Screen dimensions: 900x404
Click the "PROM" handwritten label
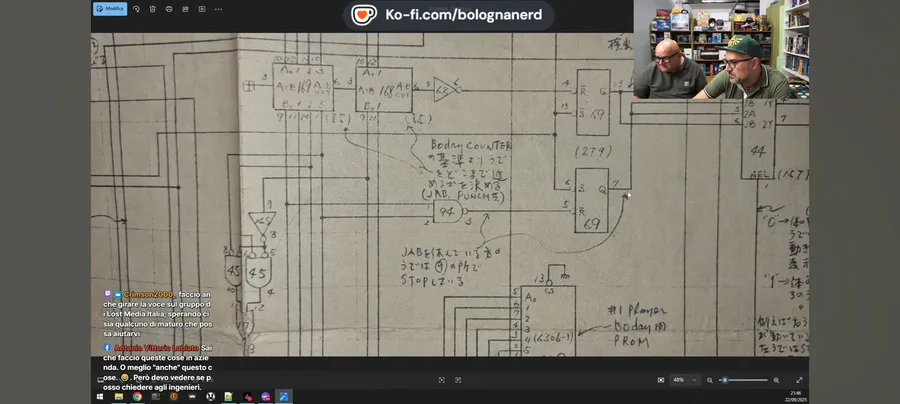tap(631, 342)
